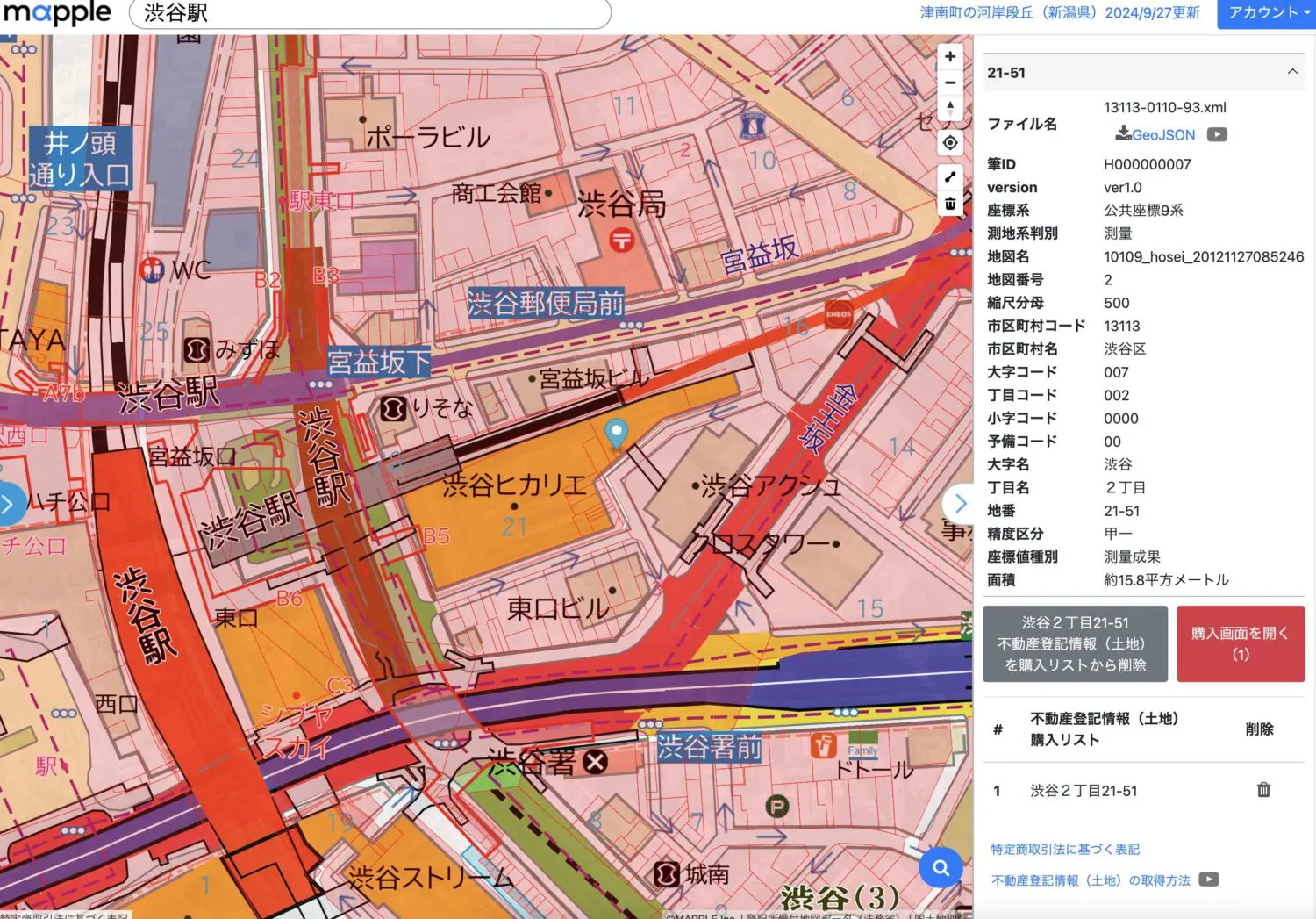Open the video beside 不動産登記情報（土地）の取得方法

[x=1208, y=880]
